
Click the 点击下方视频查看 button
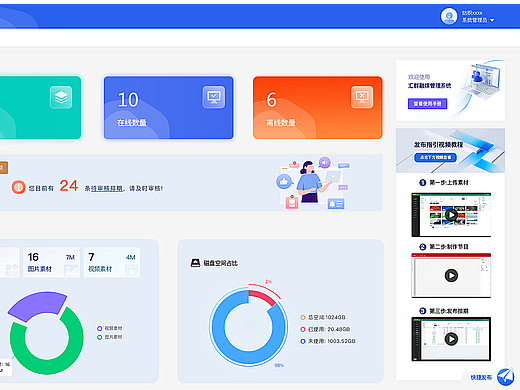coord(436,157)
